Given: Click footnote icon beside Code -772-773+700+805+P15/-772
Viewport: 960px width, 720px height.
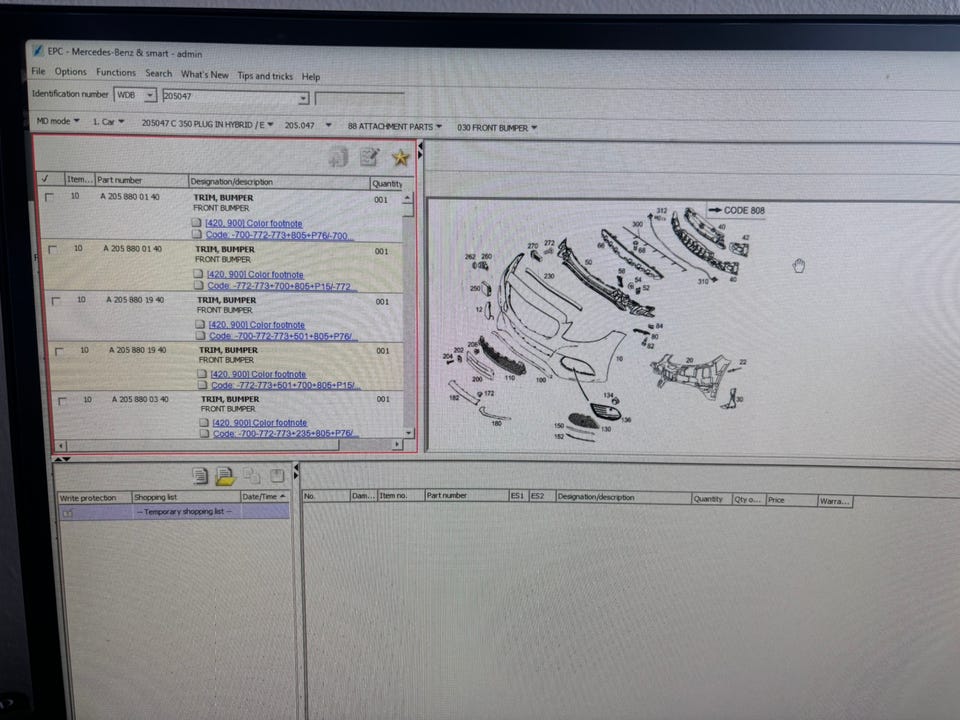Looking at the screenshot, I should 198,285.
